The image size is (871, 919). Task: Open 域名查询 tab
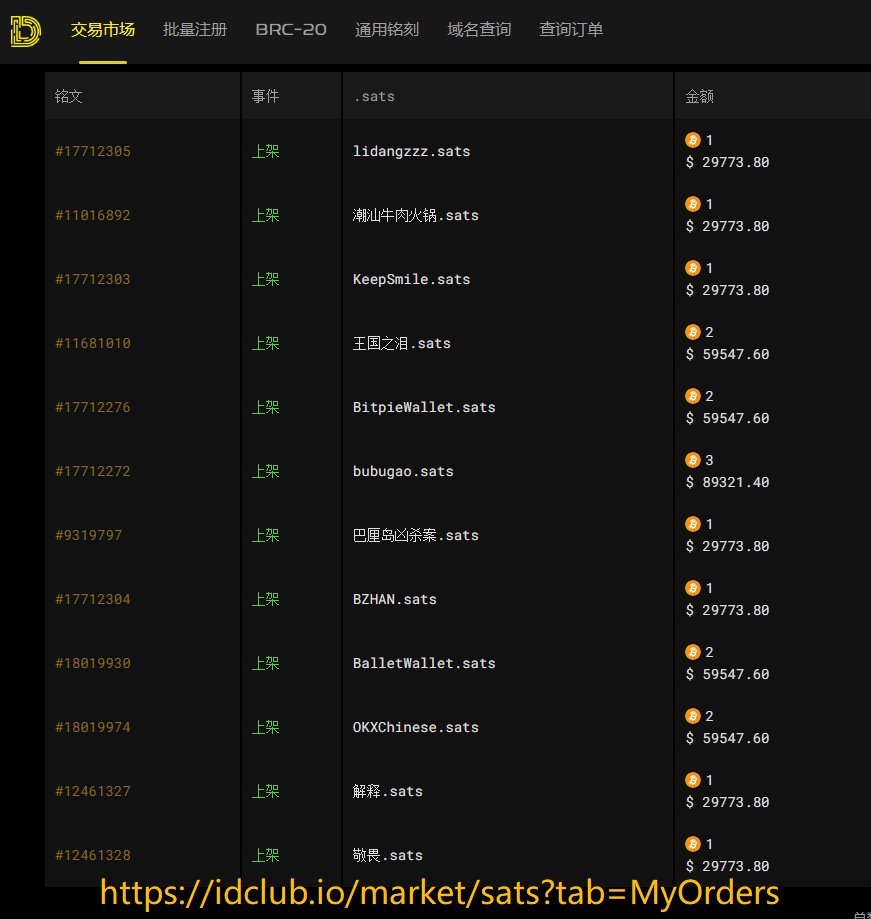(479, 29)
